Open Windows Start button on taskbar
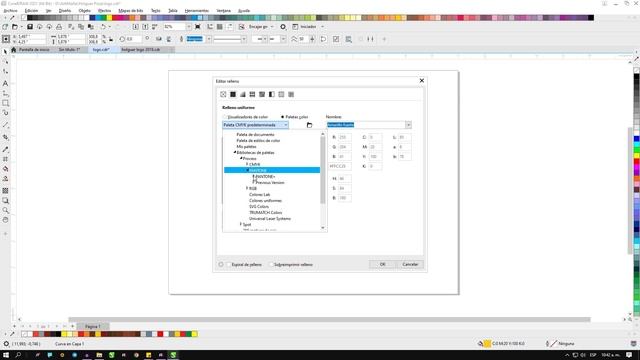640x360 pixels. (6, 355)
